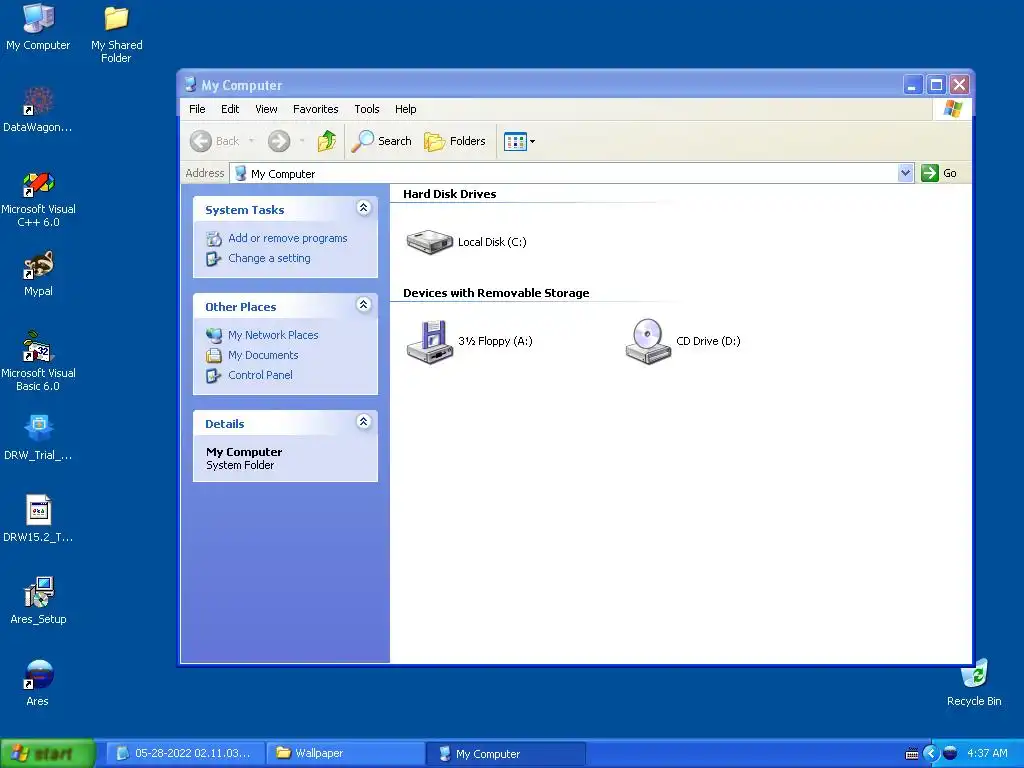Open the Back history dropdown arrow
The width and height of the screenshot is (1024, 768).
251,141
